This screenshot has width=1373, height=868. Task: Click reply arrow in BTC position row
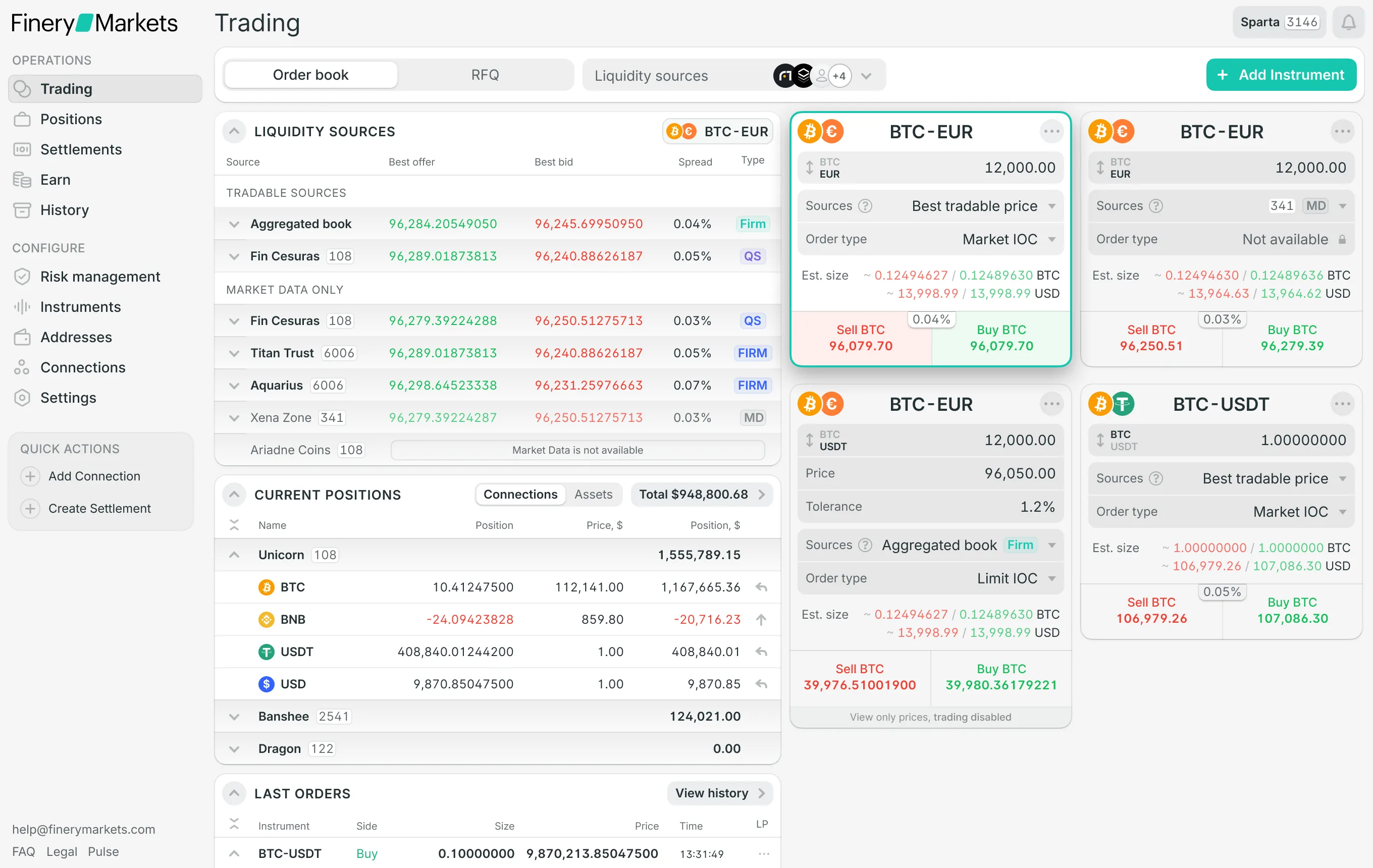pyautogui.click(x=761, y=587)
